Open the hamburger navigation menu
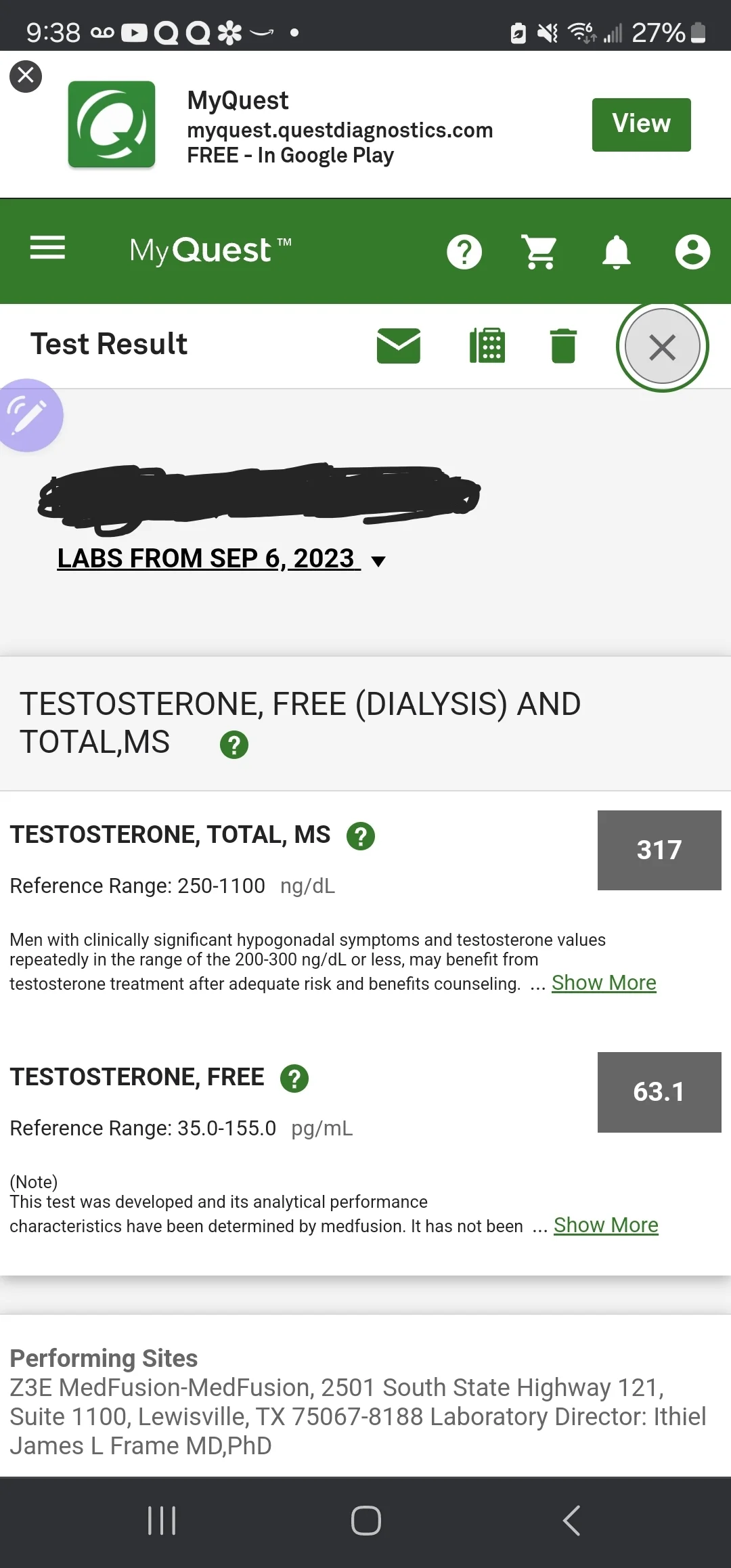The width and height of the screenshot is (731, 1568). tap(47, 248)
